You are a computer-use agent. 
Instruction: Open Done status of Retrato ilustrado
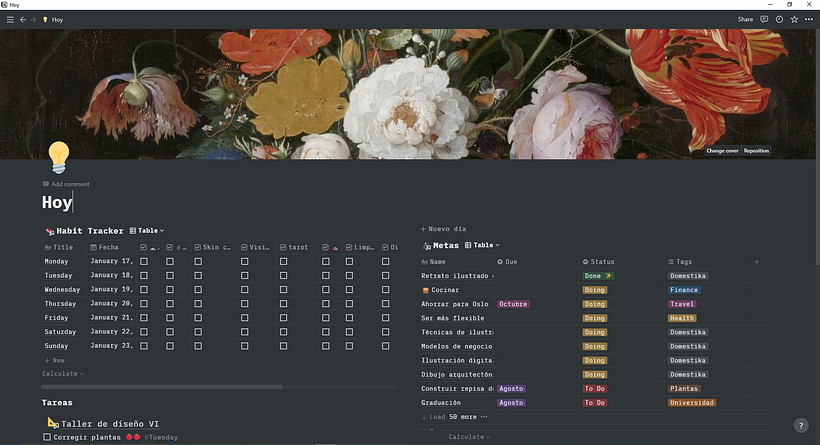click(598, 276)
